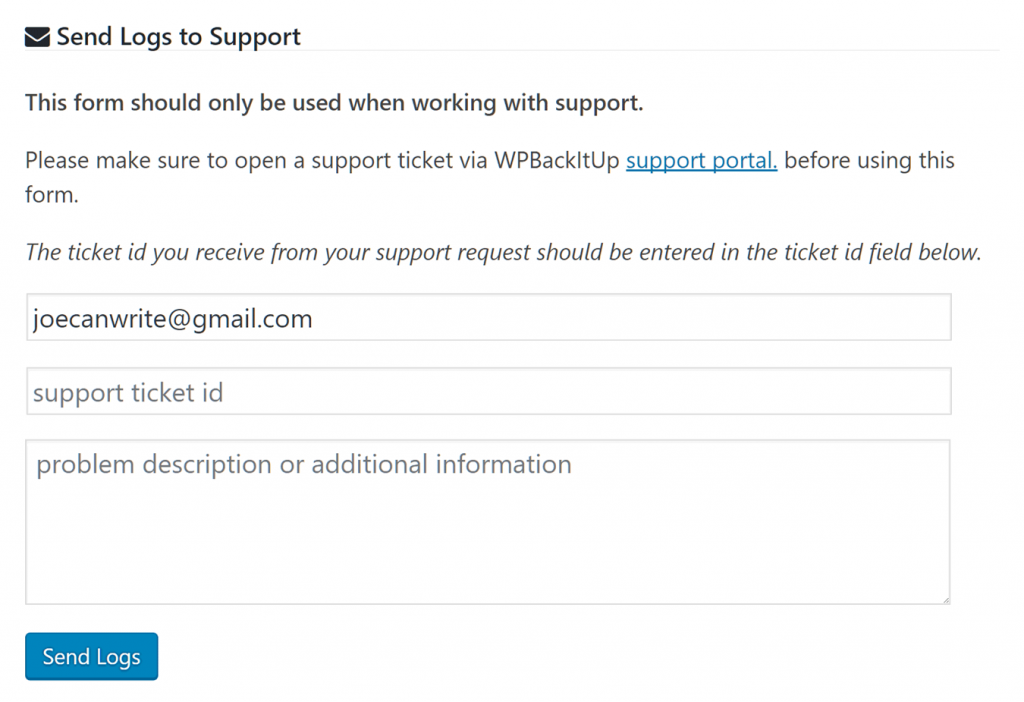Click the text area resize handle

pyautogui.click(x=945, y=599)
